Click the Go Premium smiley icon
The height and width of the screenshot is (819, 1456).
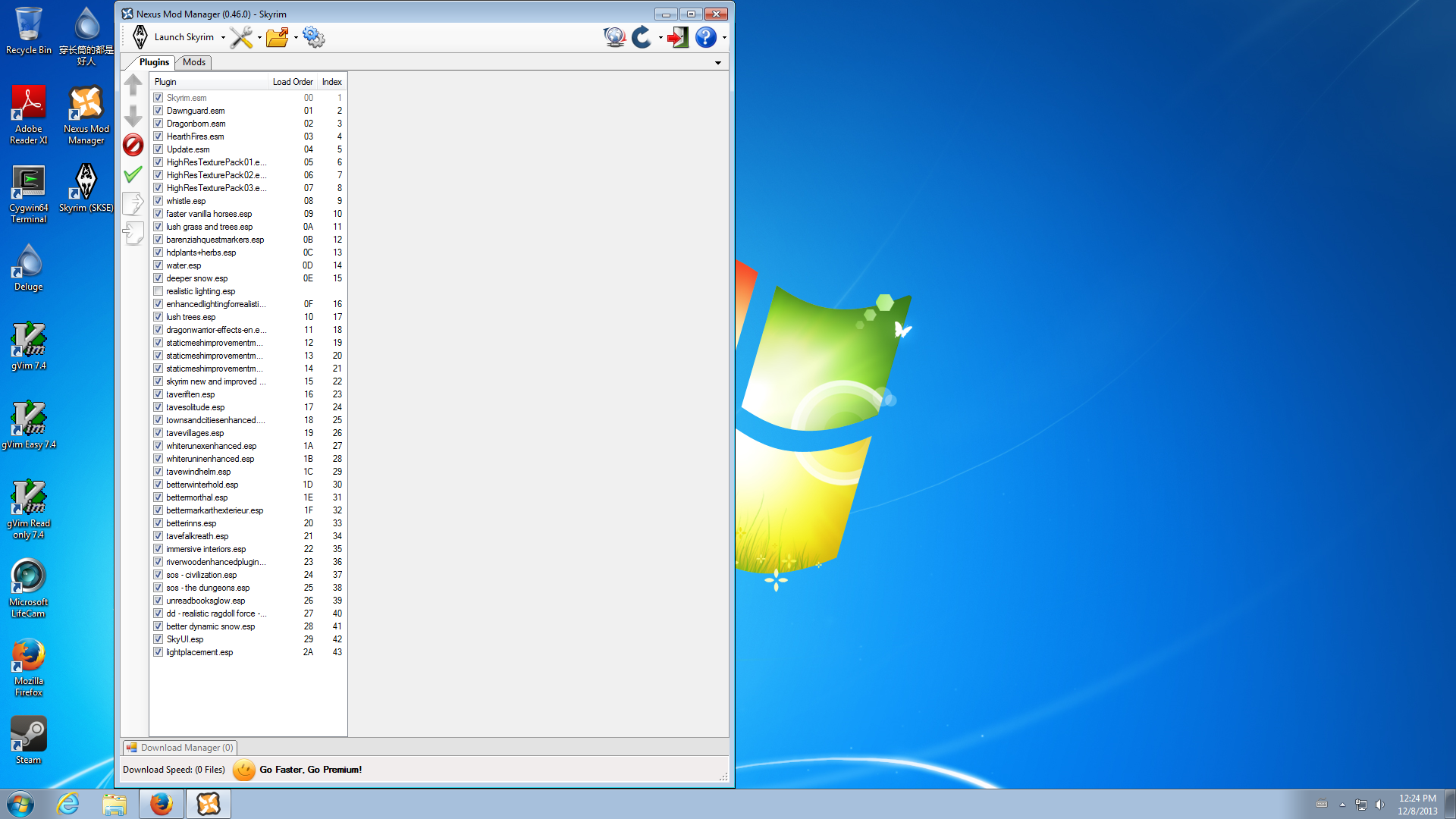pyautogui.click(x=244, y=770)
